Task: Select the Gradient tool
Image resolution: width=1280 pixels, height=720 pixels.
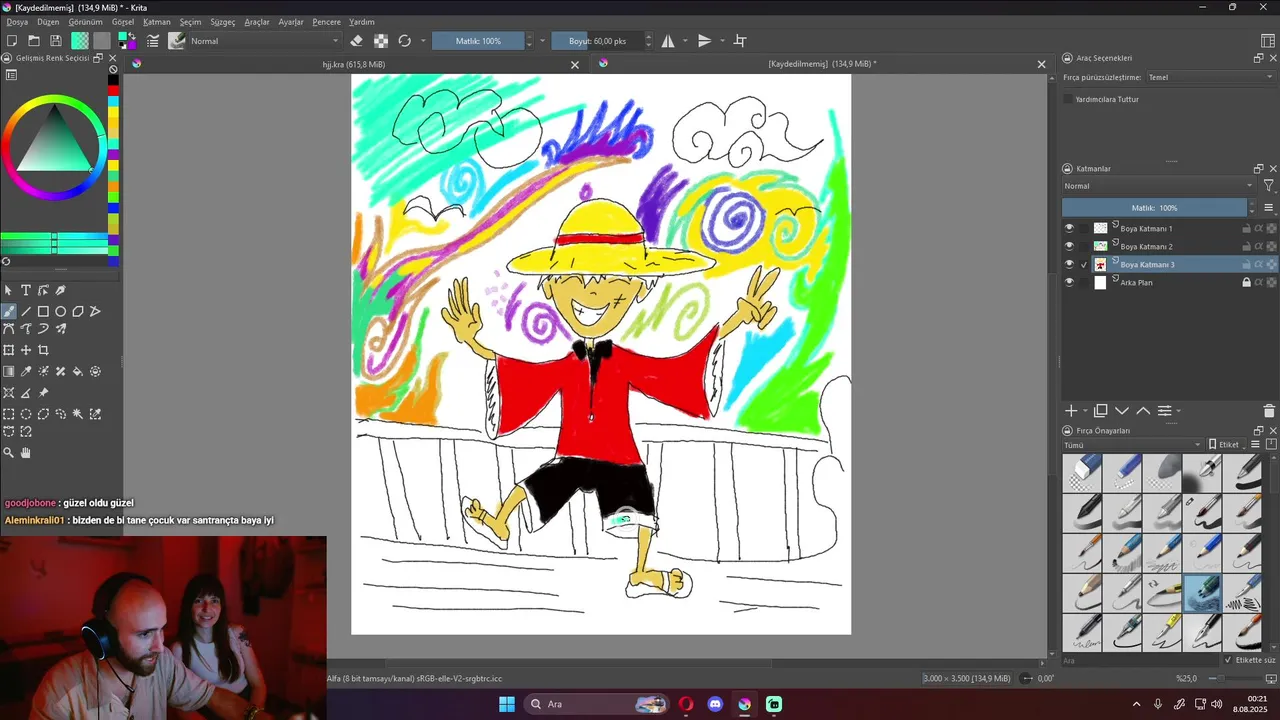Action: (9, 371)
